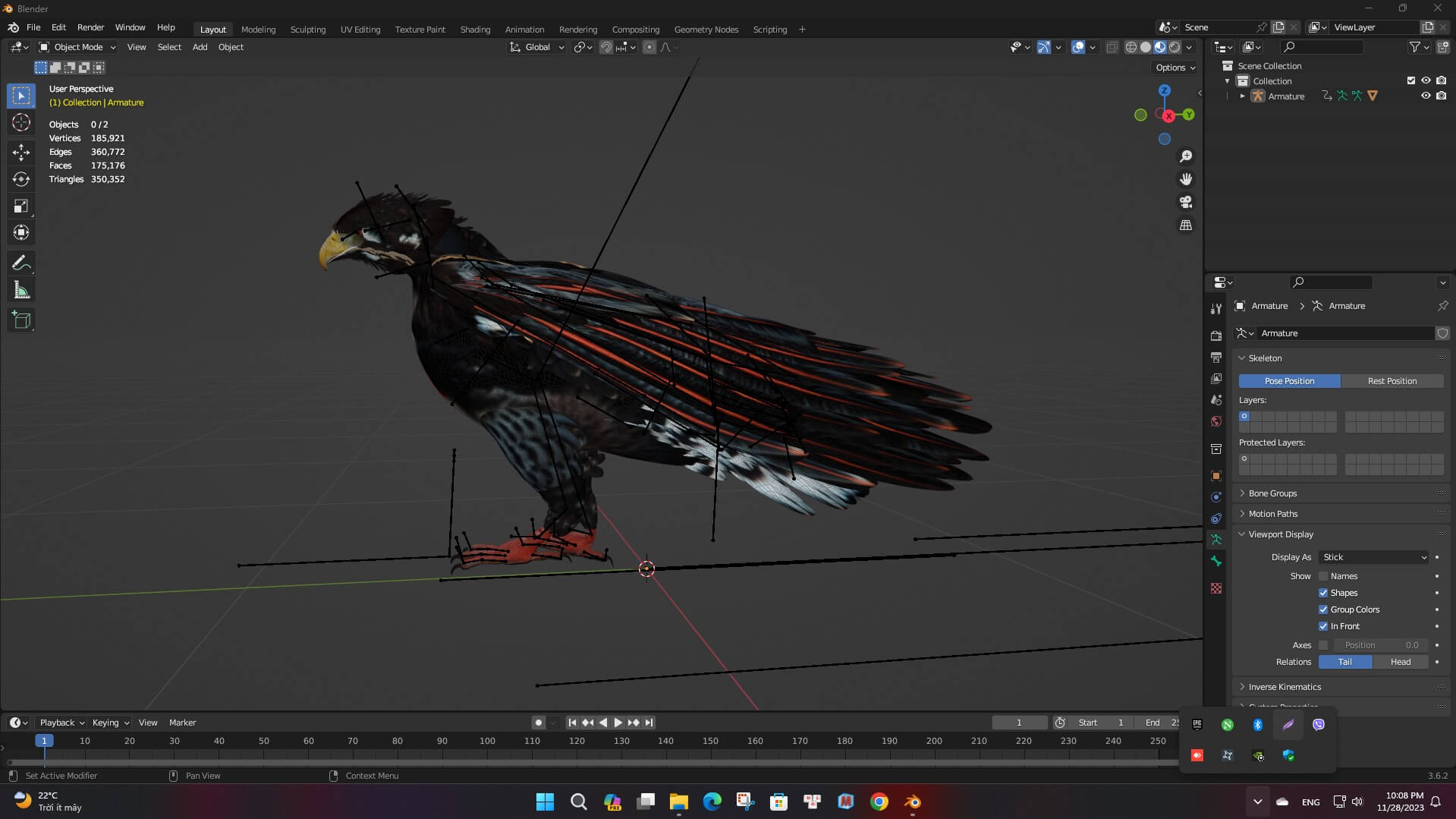
Task: Open the viewport Add menu
Action: tap(200, 47)
